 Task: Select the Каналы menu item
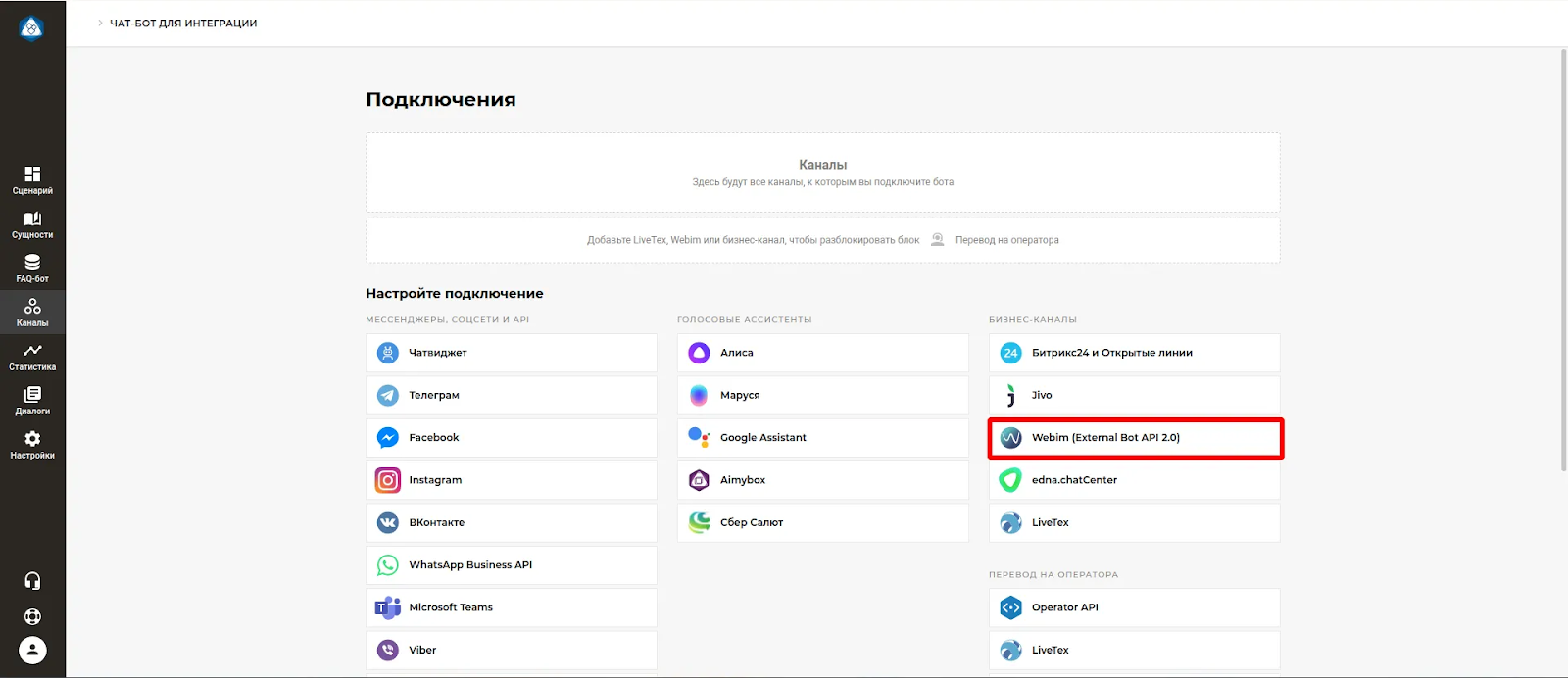click(32, 313)
